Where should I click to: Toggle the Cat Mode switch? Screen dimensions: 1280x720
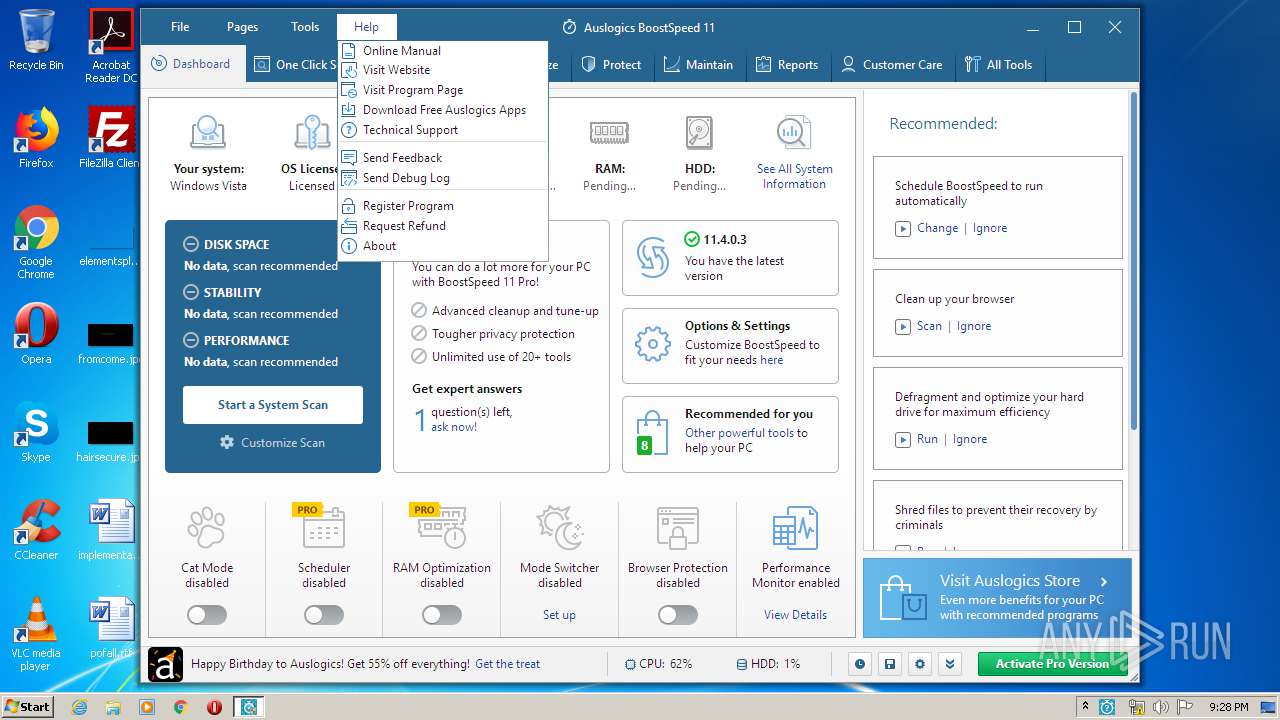click(x=206, y=615)
